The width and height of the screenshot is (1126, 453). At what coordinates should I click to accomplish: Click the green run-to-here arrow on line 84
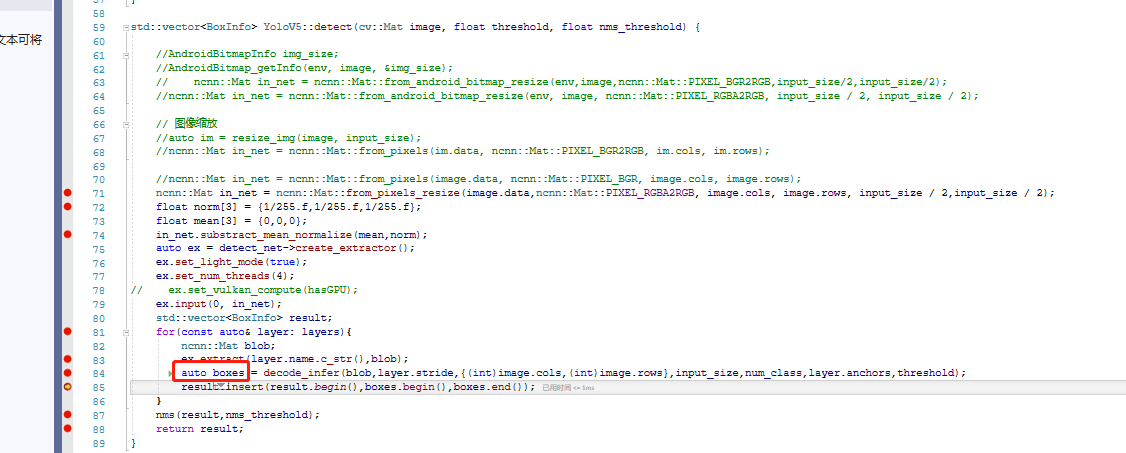pyautogui.click(x=171, y=374)
